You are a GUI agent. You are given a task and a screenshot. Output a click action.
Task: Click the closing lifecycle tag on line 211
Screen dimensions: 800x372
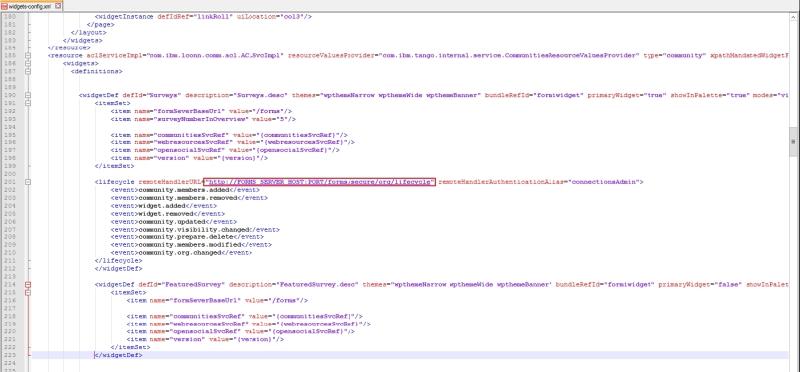[x=118, y=261]
